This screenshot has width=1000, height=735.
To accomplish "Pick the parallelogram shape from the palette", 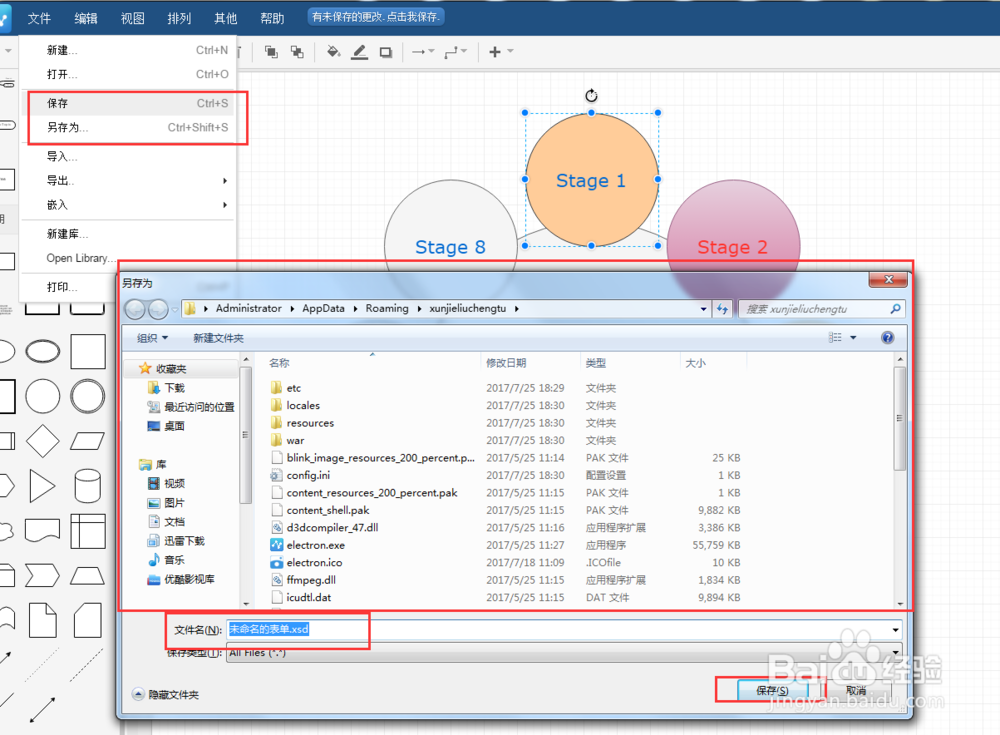I will click(87, 441).
